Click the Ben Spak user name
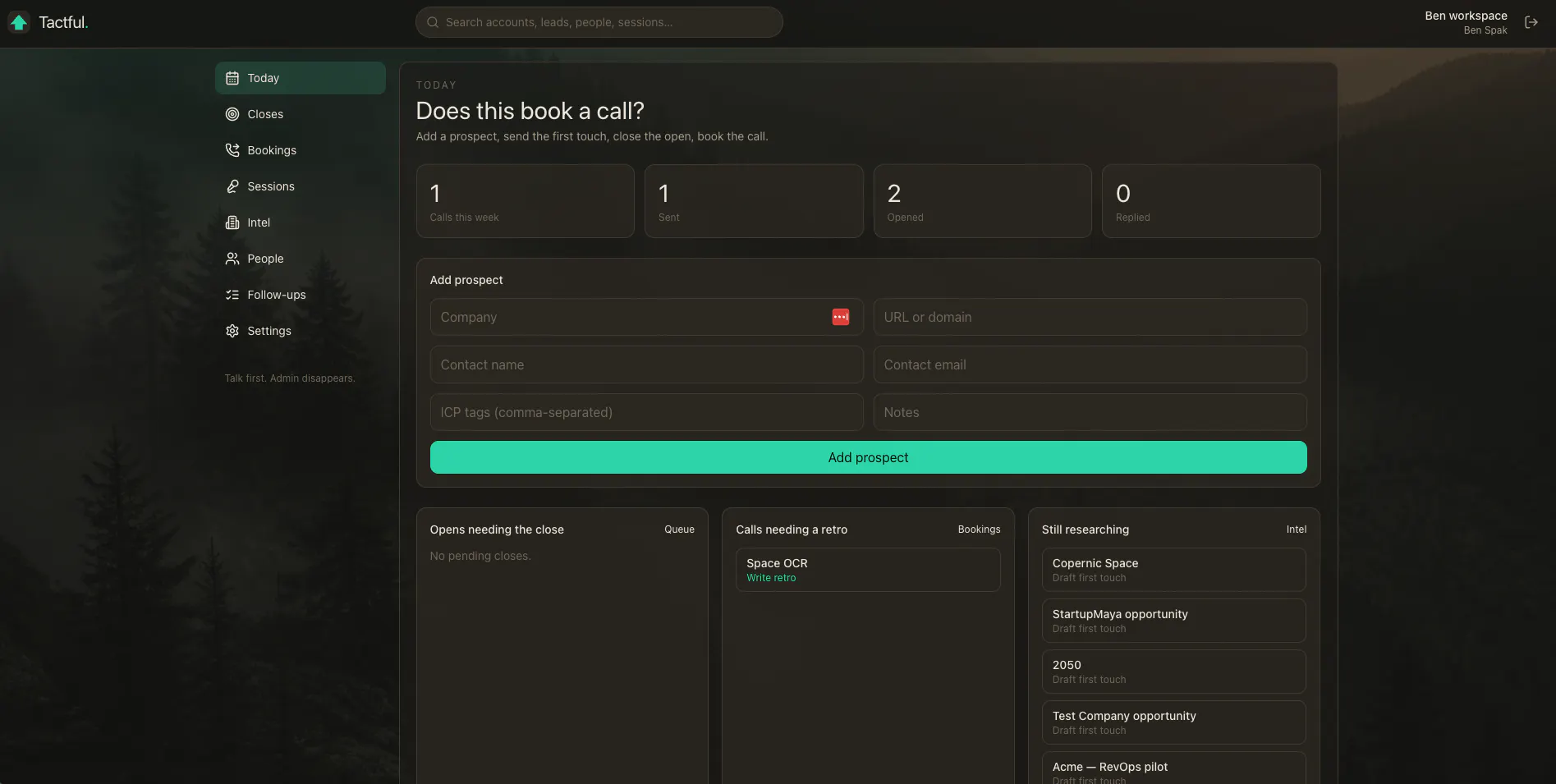The image size is (1556, 784). [x=1485, y=30]
